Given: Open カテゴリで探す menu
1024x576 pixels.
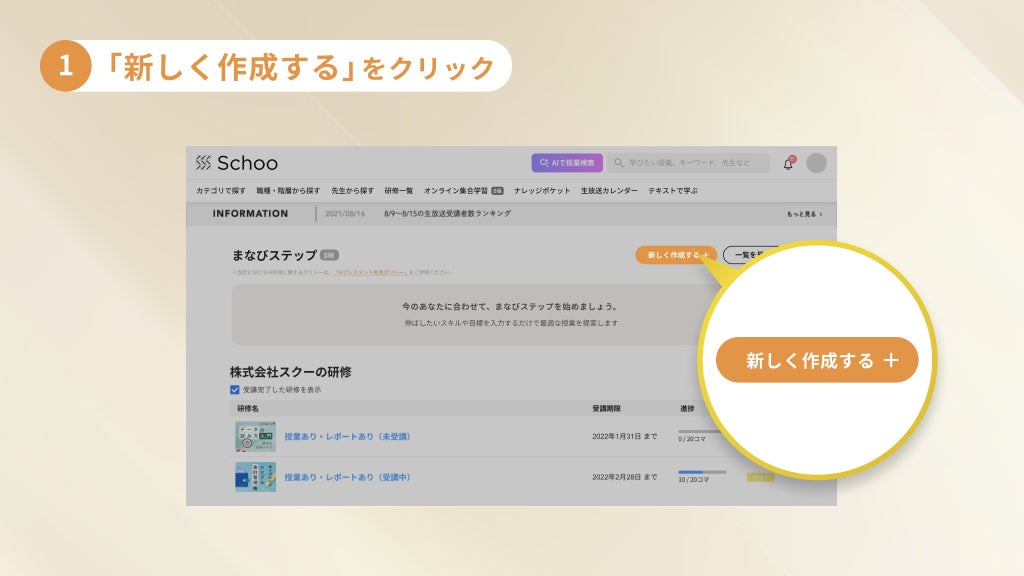Looking at the screenshot, I should click(221, 191).
